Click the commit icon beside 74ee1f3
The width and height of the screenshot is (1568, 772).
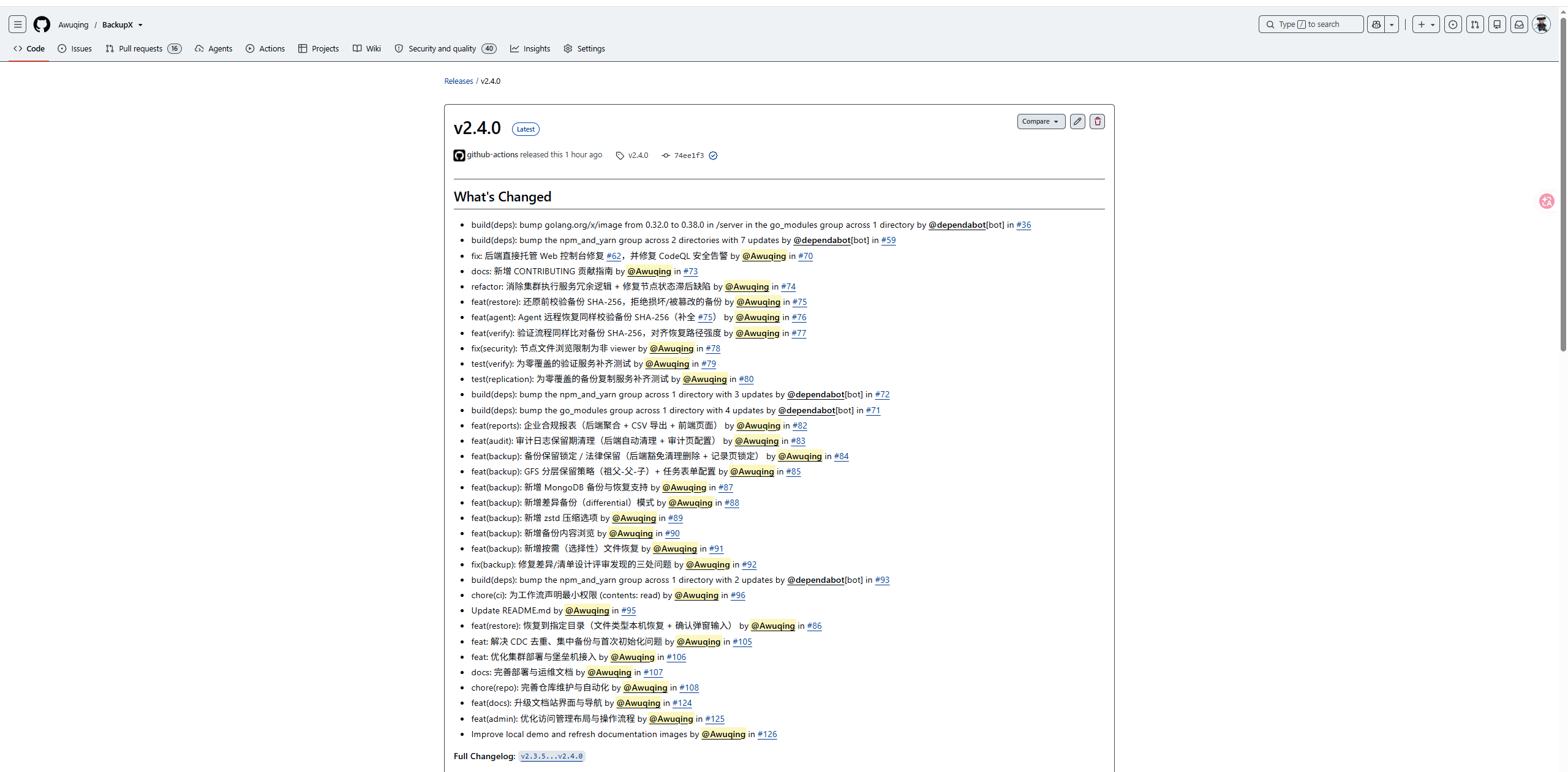pos(666,156)
